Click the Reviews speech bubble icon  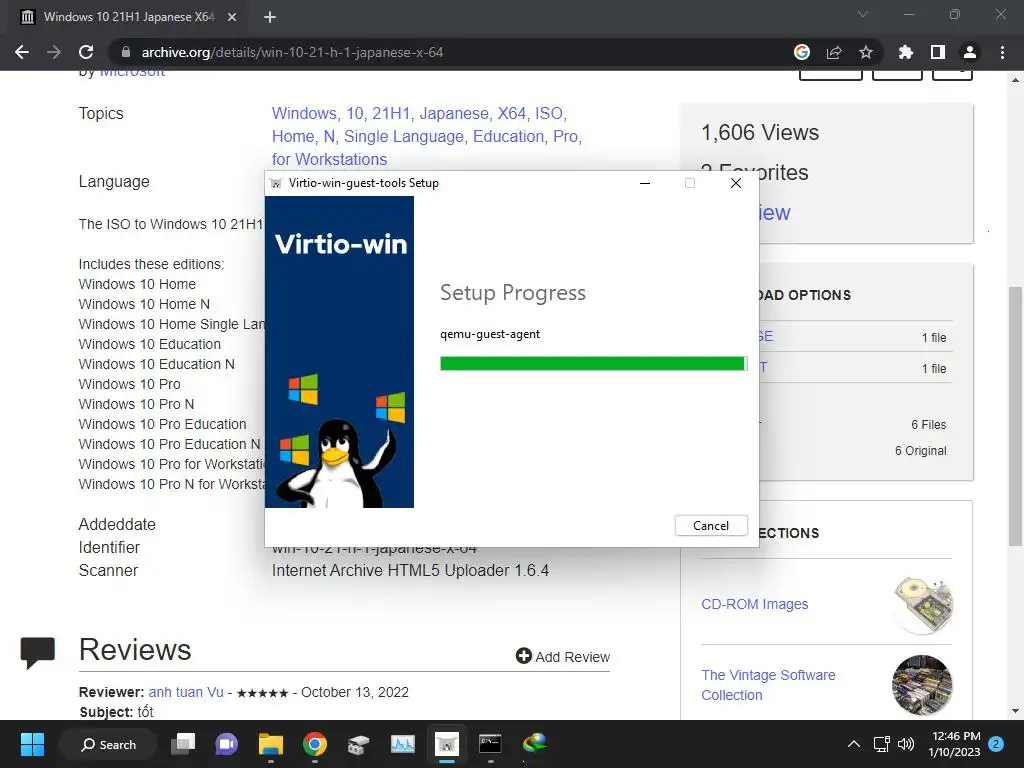pos(37,653)
